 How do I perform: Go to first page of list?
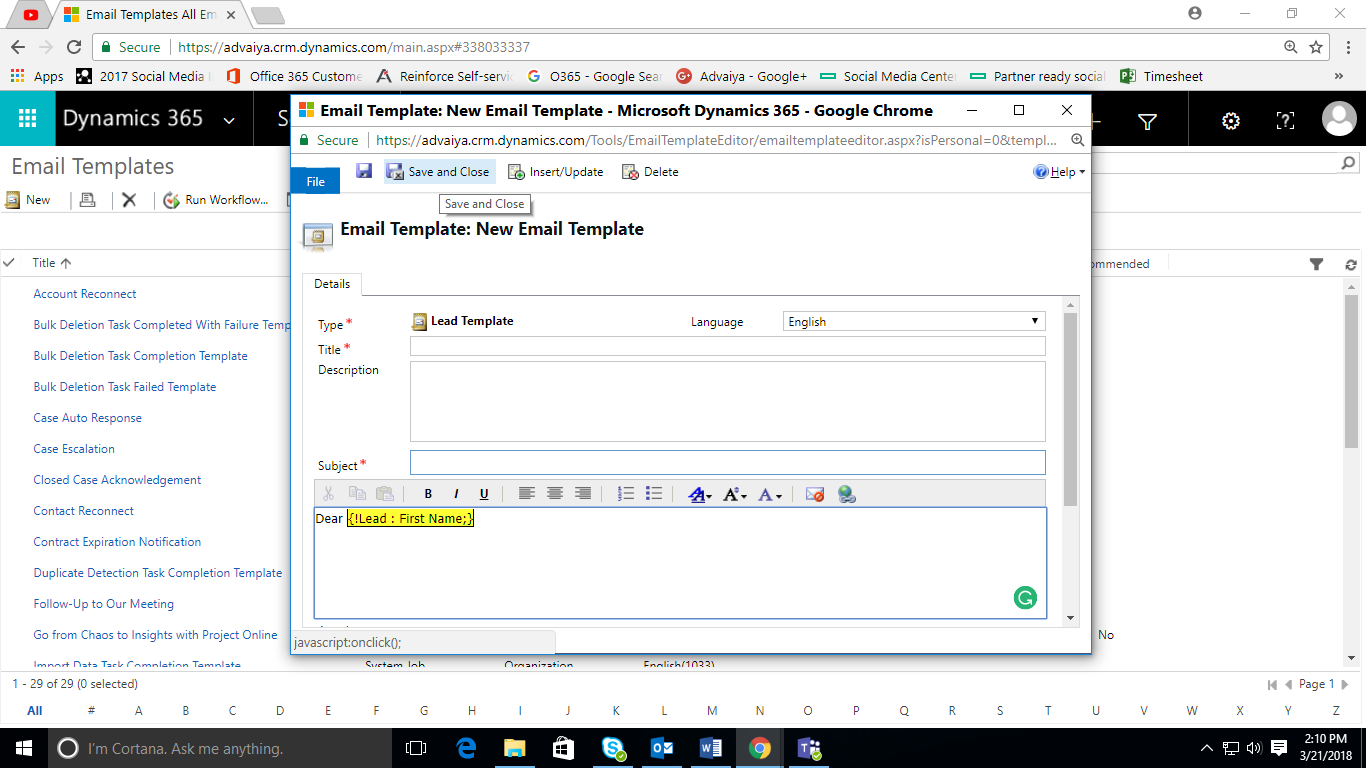[1272, 685]
